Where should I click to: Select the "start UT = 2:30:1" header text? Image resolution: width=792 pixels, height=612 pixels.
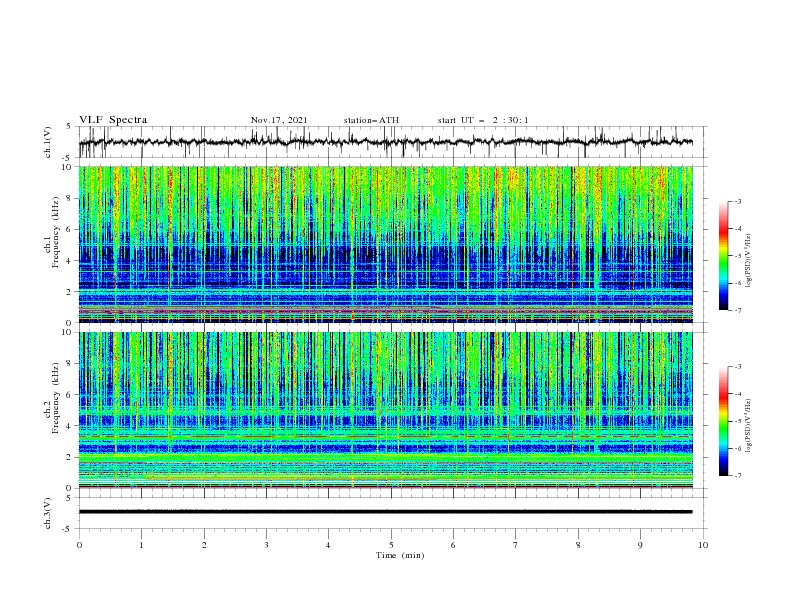[483, 120]
